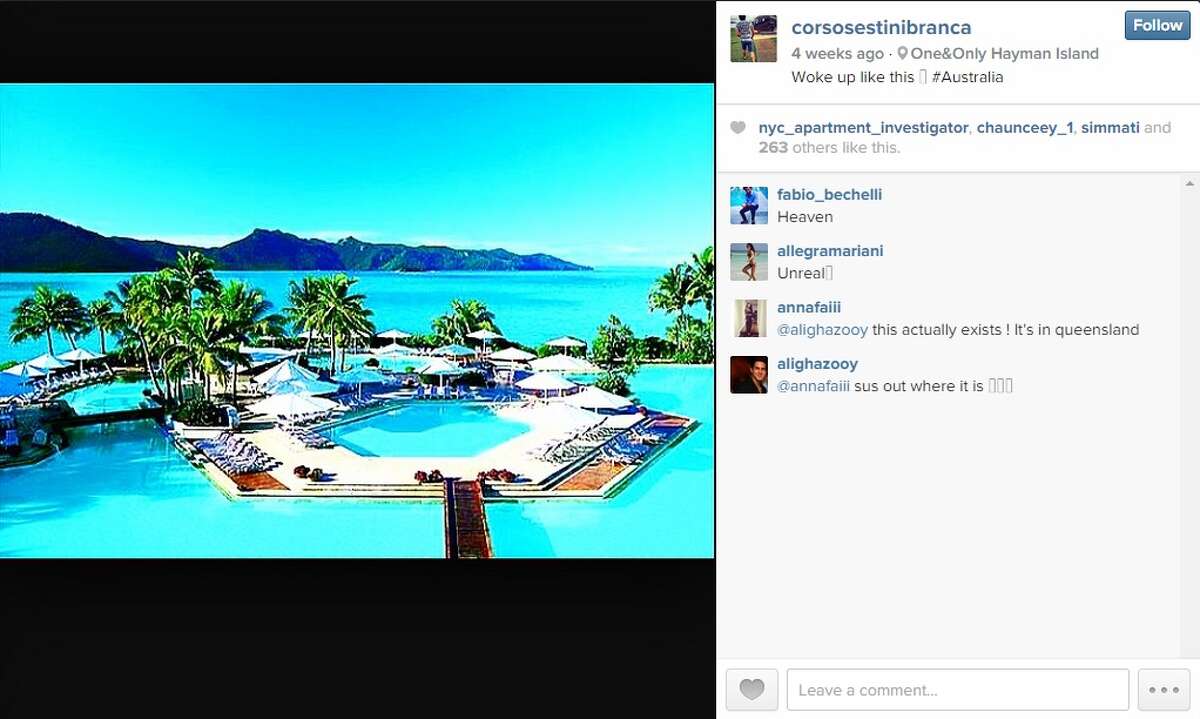Screen dimensions: 1200x719
Task: Open annafaiii's avatar thumbnail
Action: pos(749,318)
